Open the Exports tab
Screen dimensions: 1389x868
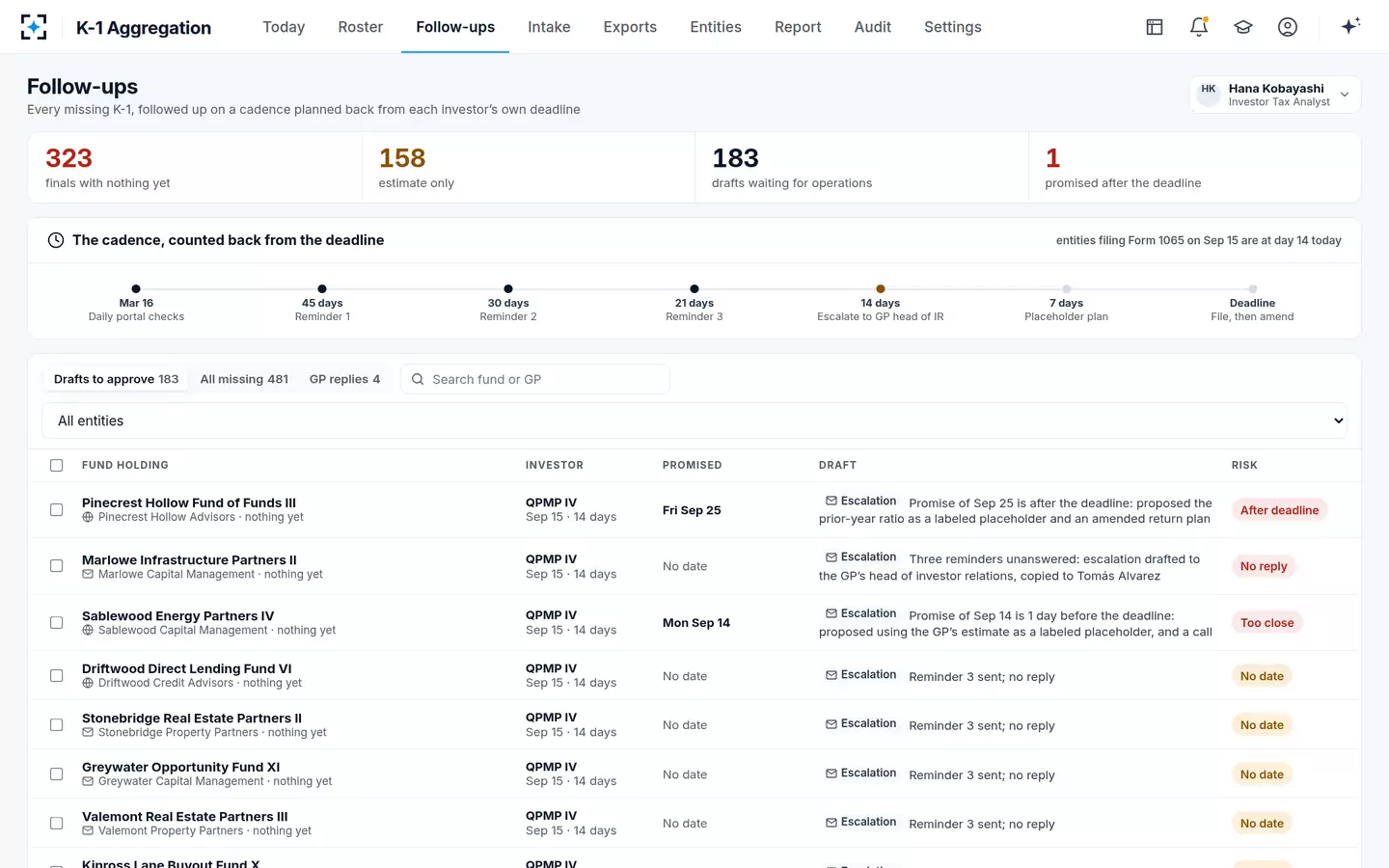[x=630, y=27]
